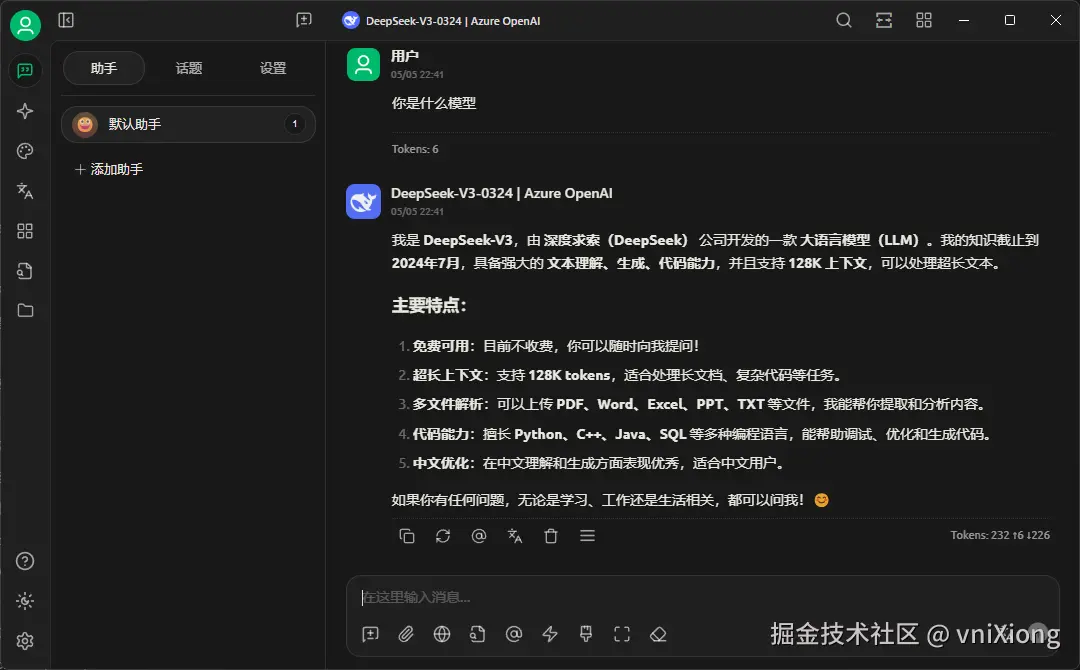Open the settings gear in left sidebar
Image resolution: width=1080 pixels, height=670 pixels.
click(x=25, y=641)
